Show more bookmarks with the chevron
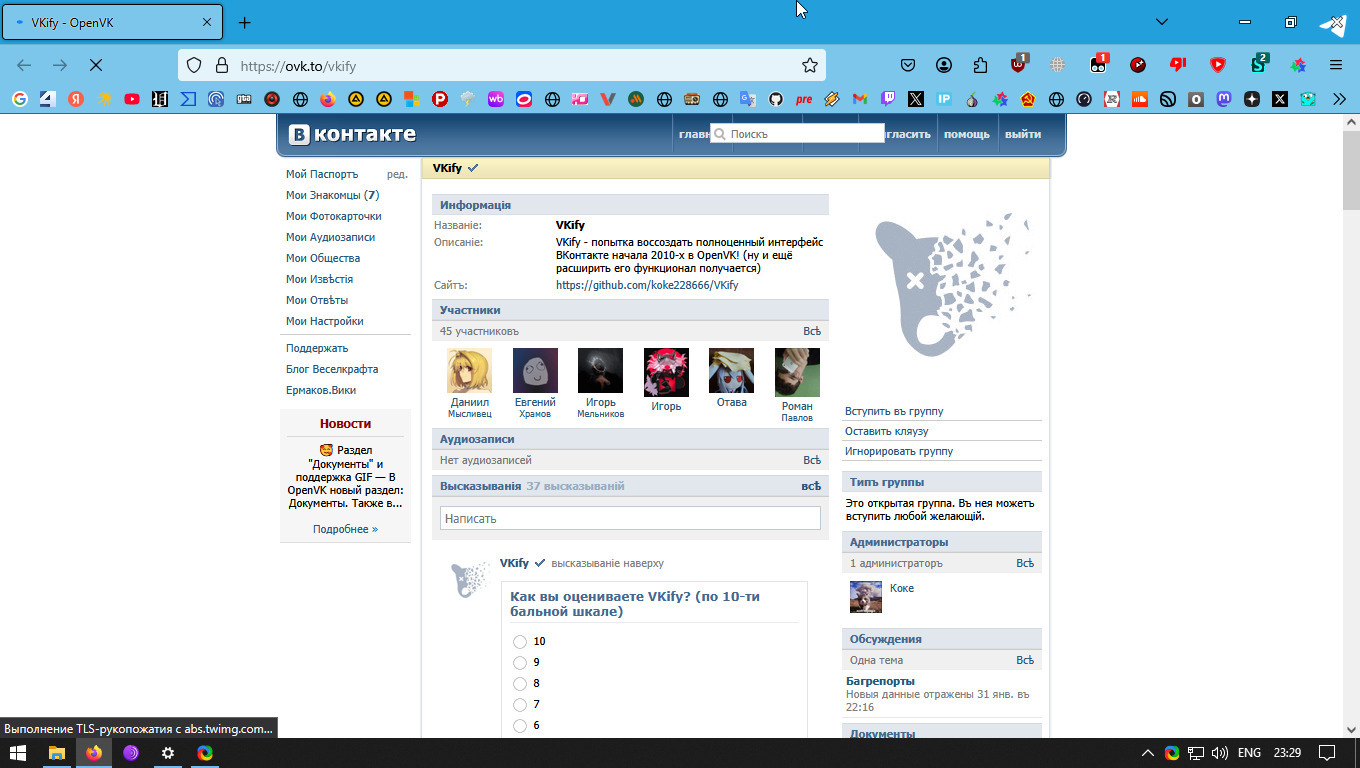The image size is (1360, 768). click(1339, 99)
